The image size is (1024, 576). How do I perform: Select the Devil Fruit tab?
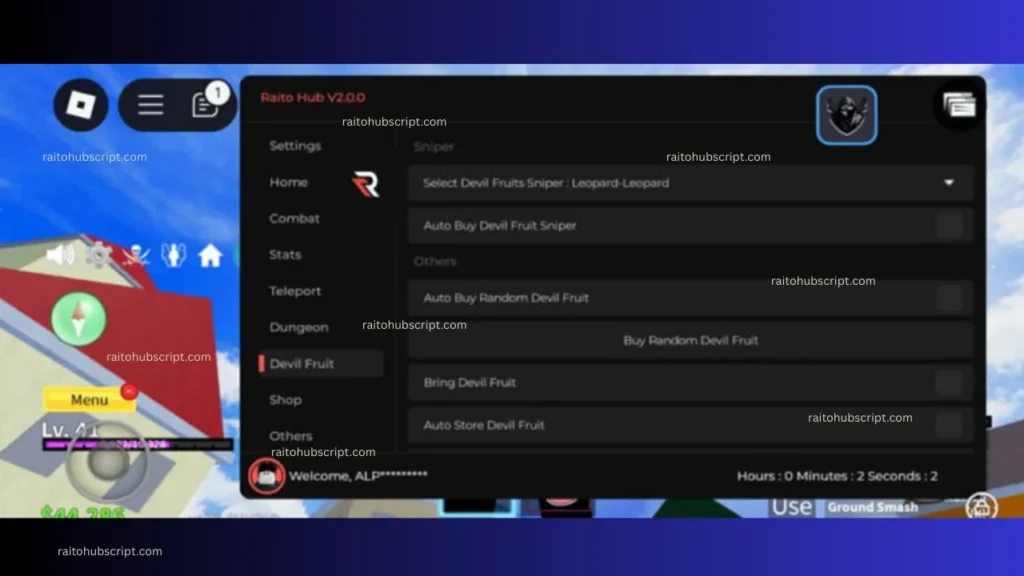click(321, 364)
